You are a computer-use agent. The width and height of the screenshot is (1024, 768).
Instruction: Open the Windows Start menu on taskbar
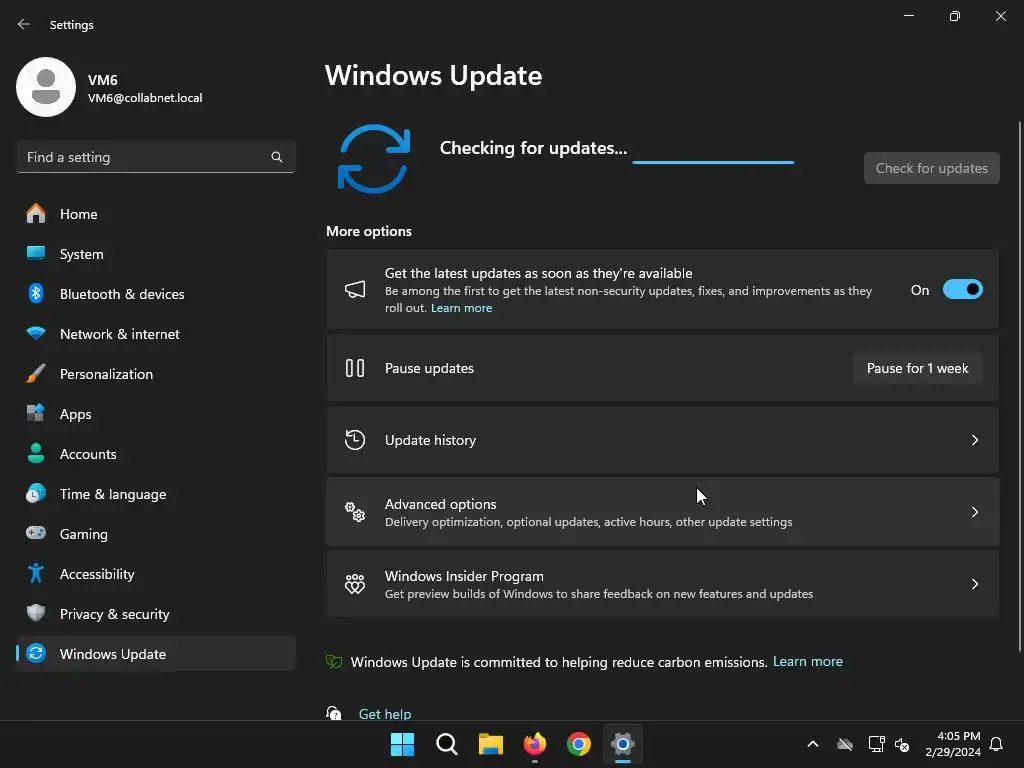tap(402, 744)
